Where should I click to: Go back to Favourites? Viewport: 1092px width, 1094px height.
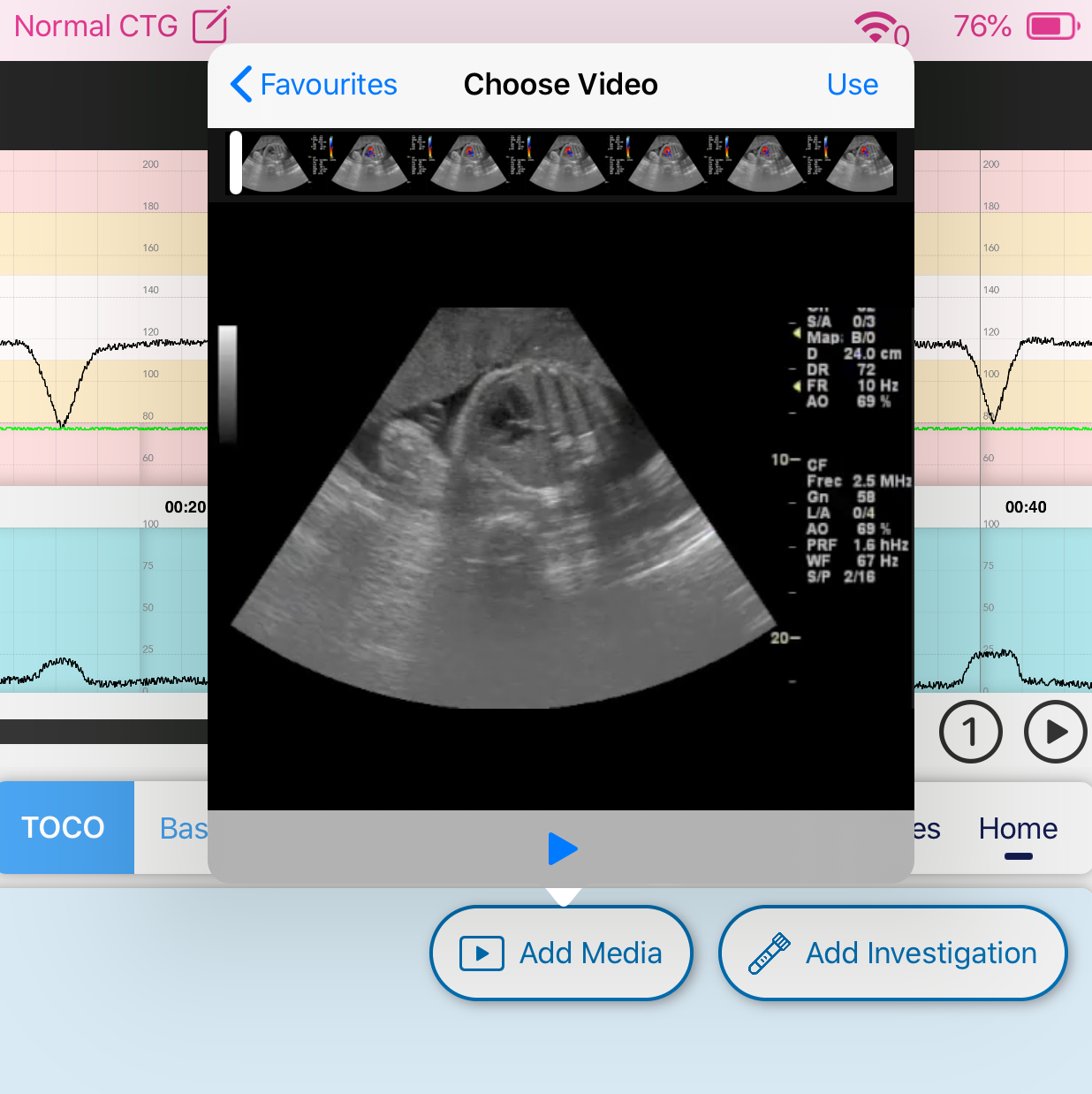(x=314, y=85)
